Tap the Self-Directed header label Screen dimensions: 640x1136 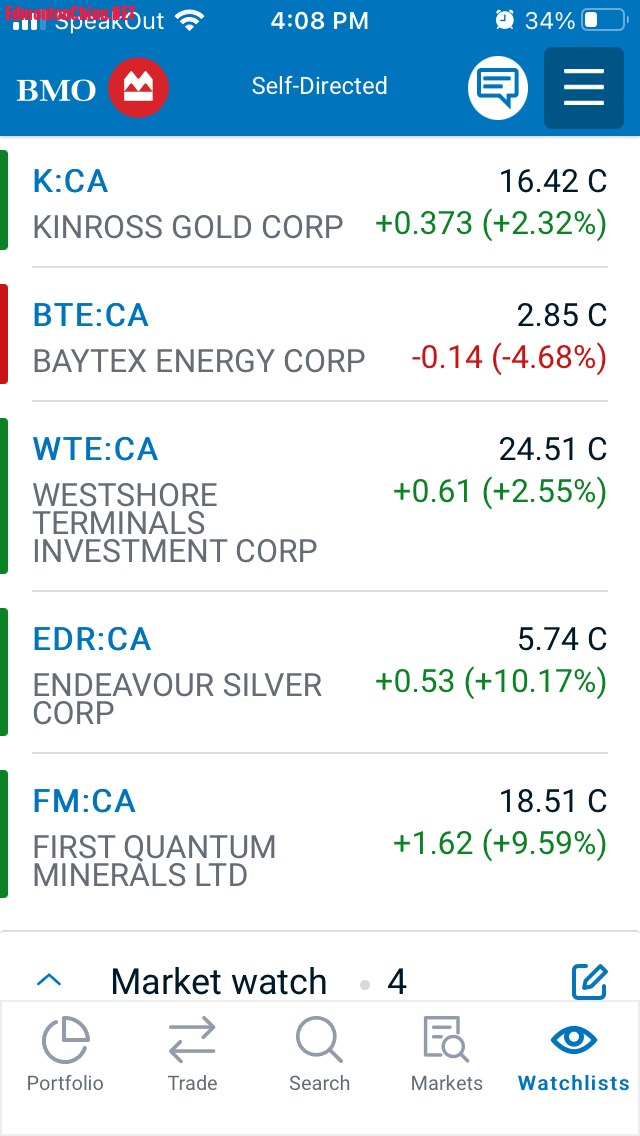(x=319, y=86)
